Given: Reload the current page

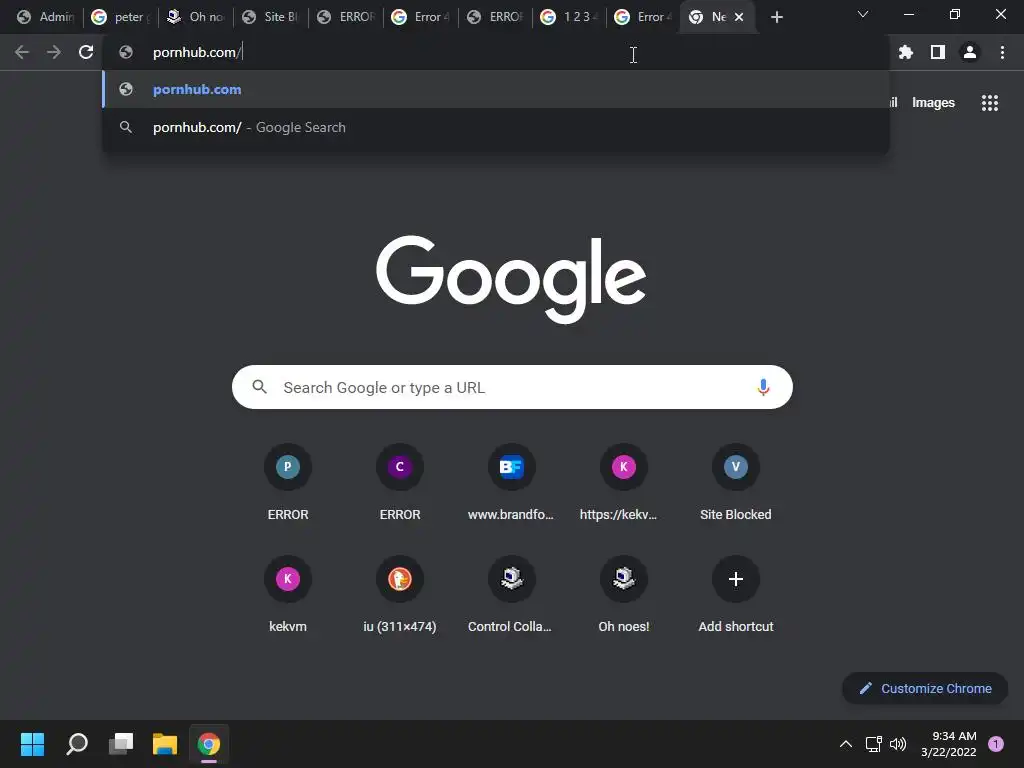Looking at the screenshot, I should [86, 52].
